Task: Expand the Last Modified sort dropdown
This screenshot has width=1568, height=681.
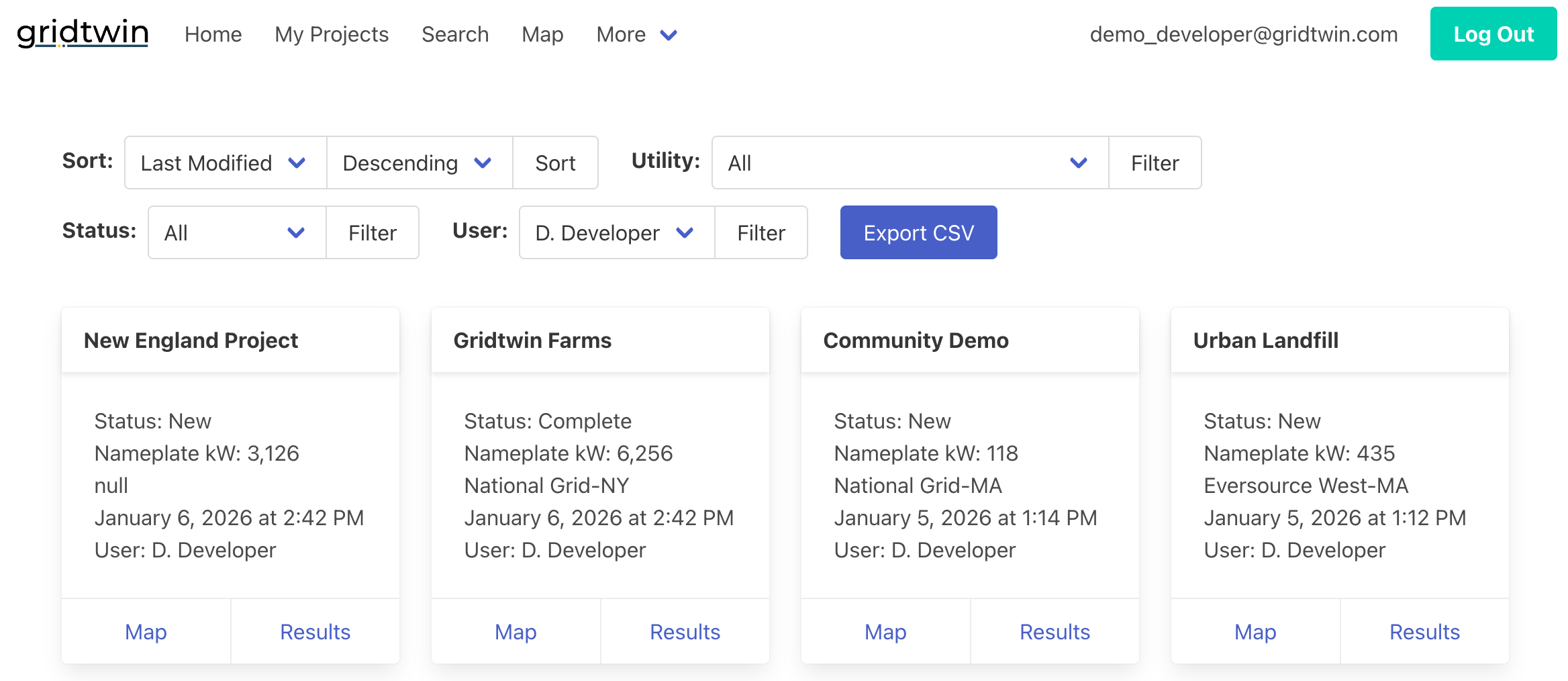Action: click(224, 163)
